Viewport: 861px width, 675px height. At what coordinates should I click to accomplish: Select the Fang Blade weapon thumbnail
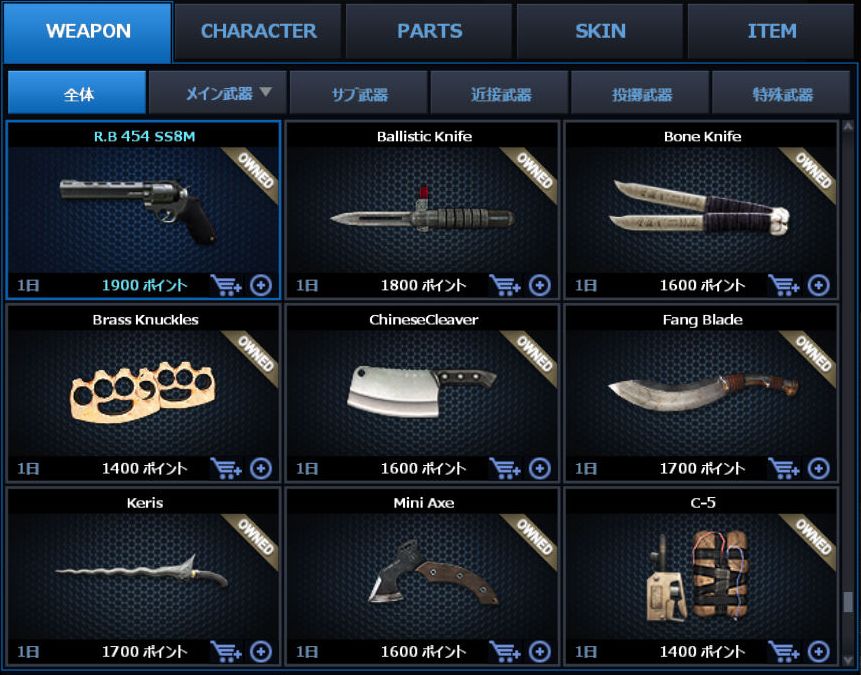(x=702, y=394)
